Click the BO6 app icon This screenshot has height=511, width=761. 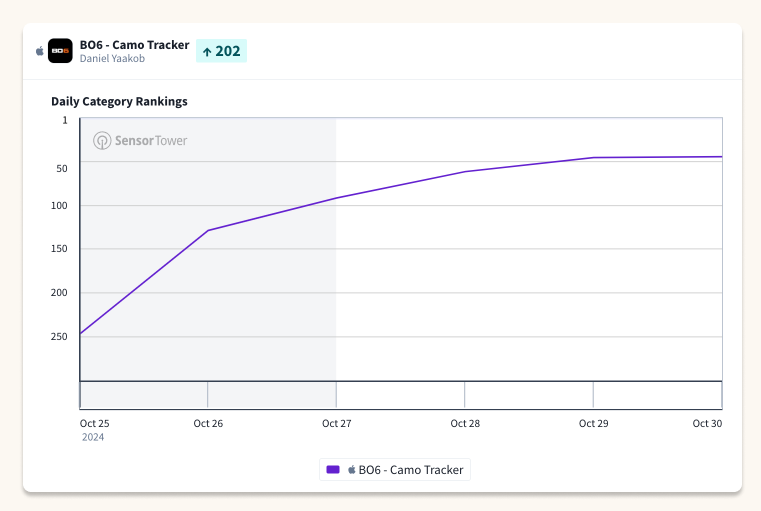(60, 51)
